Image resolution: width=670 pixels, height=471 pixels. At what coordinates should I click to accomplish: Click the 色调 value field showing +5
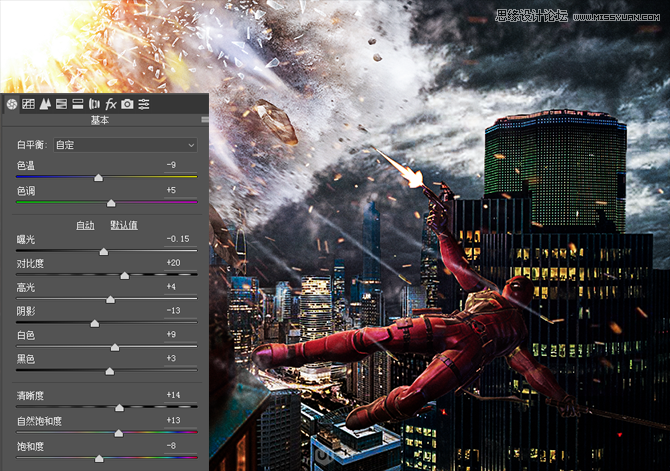pos(180,190)
